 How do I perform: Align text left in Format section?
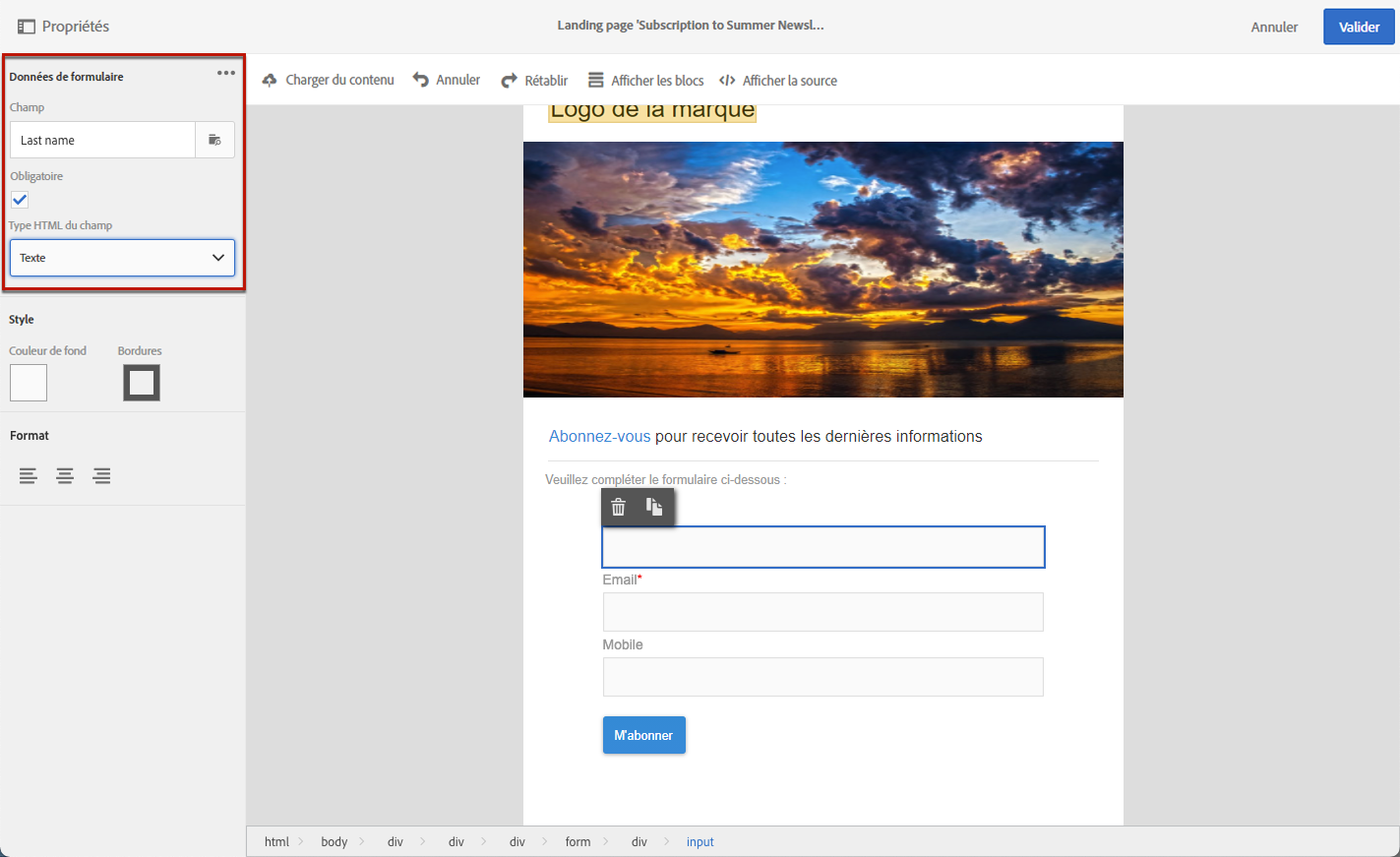click(29, 476)
